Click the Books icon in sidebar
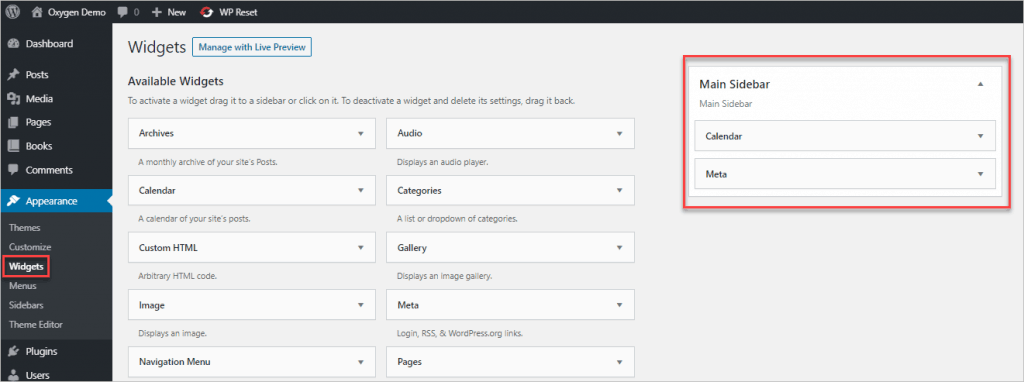This screenshot has width=1024, height=382. 13,146
